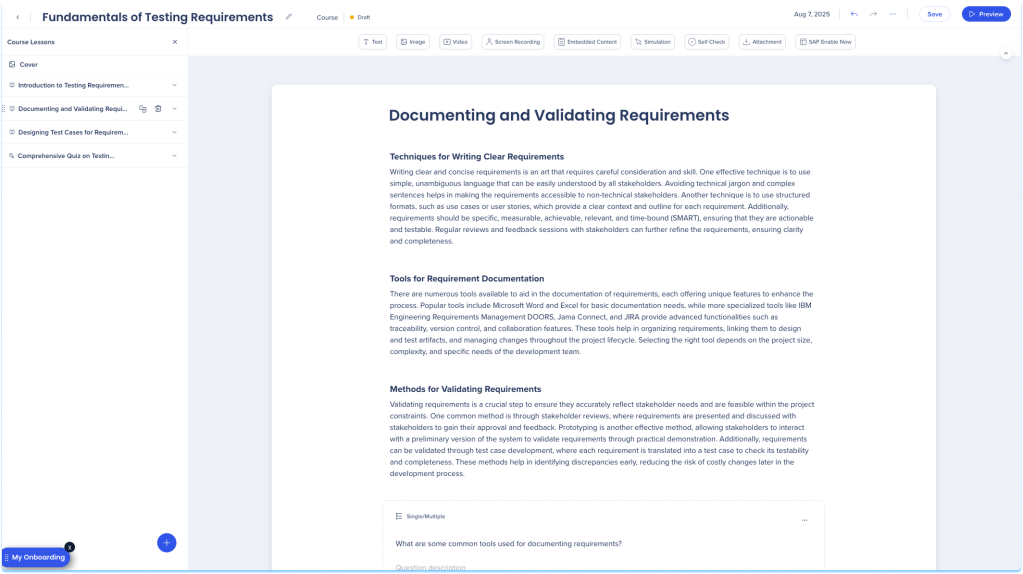Insert a Video content block
1023x574 pixels.
[455, 42]
